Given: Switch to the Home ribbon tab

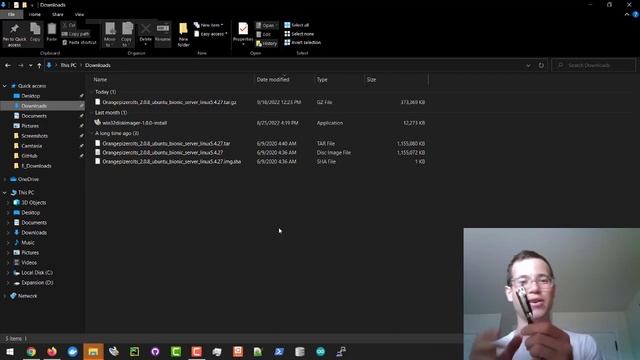Looking at the screenshot, I should point(35,14).
